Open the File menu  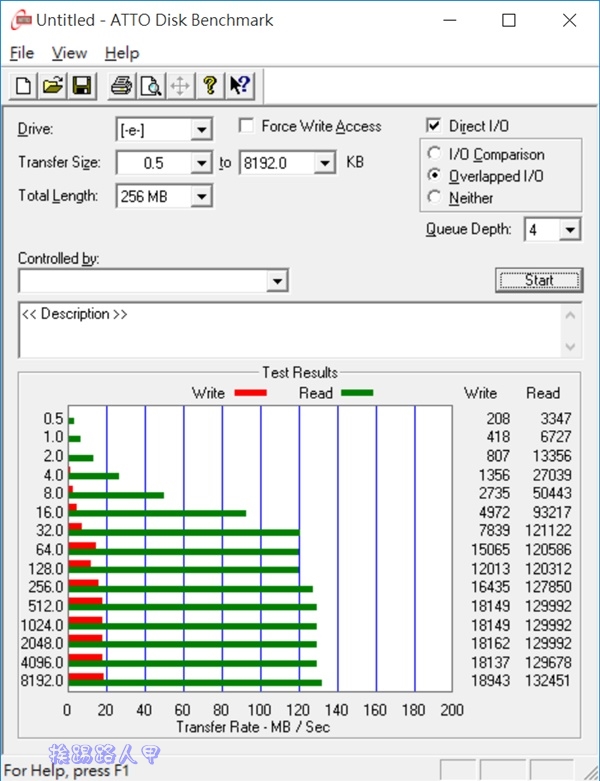pos(22,53)
